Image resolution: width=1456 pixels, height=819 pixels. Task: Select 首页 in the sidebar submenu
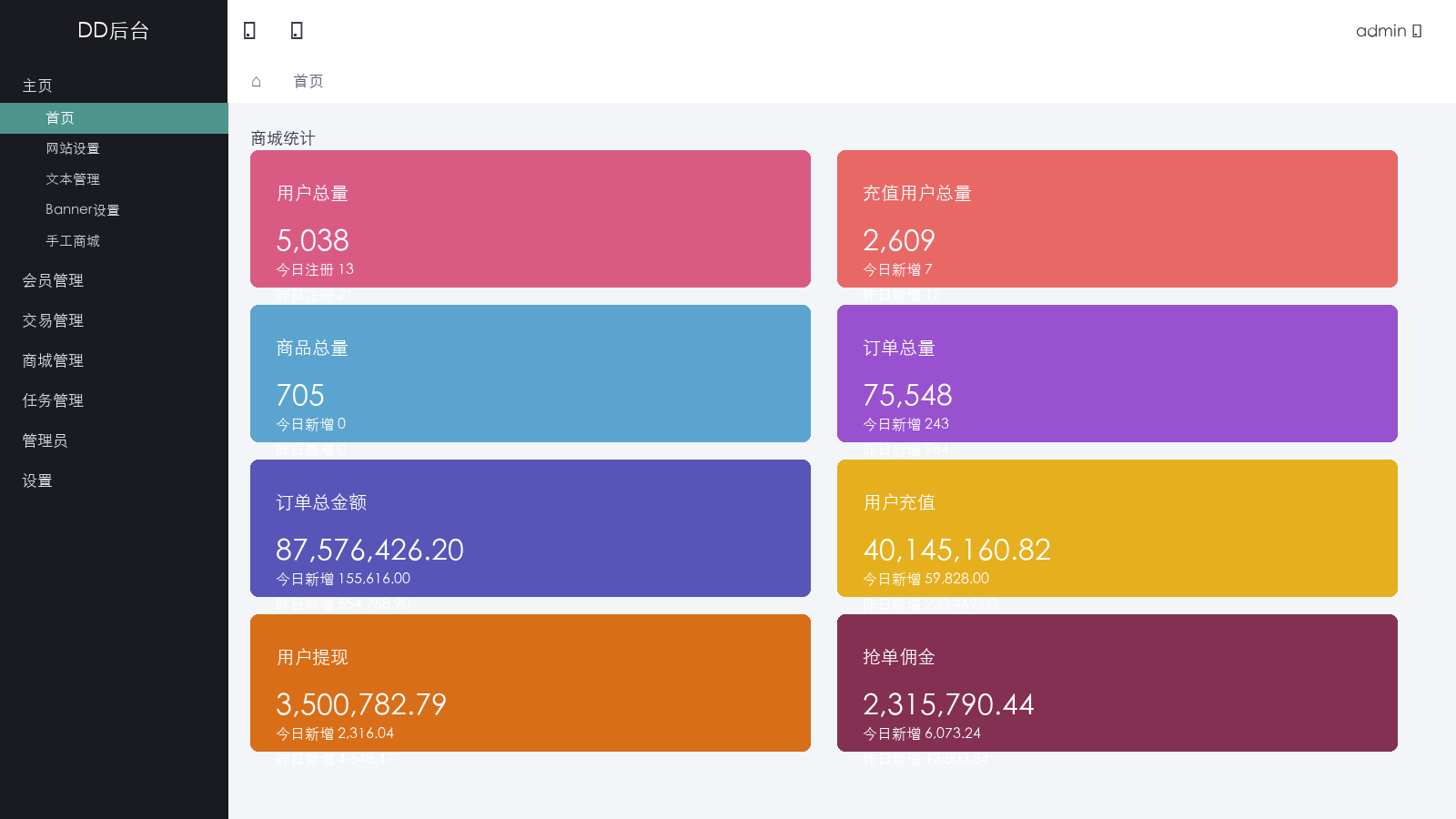click(114, 118)
